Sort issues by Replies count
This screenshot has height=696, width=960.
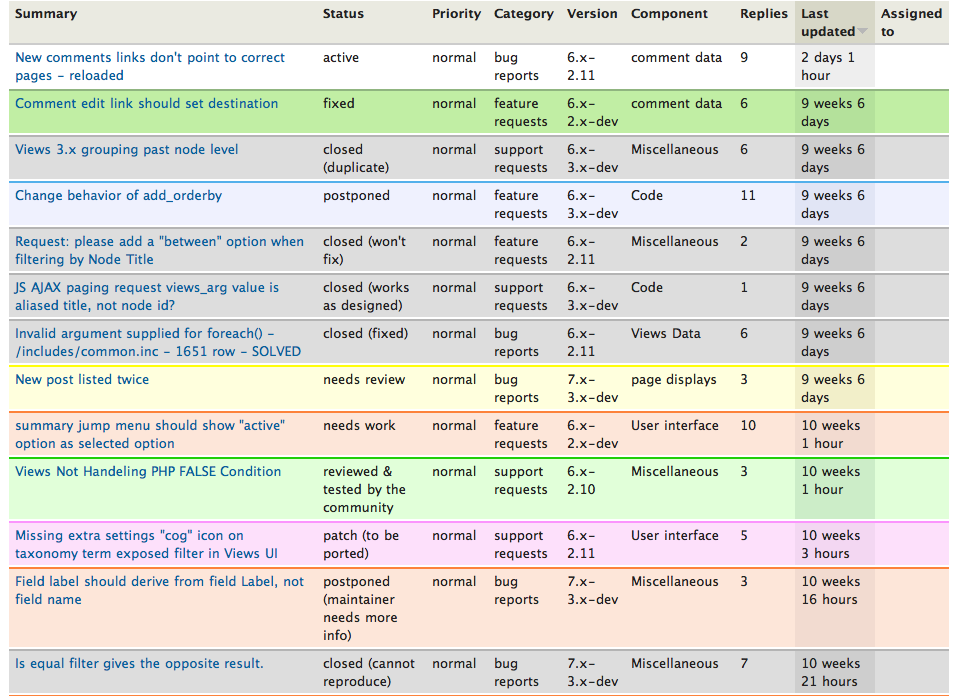tap(763, 13)
